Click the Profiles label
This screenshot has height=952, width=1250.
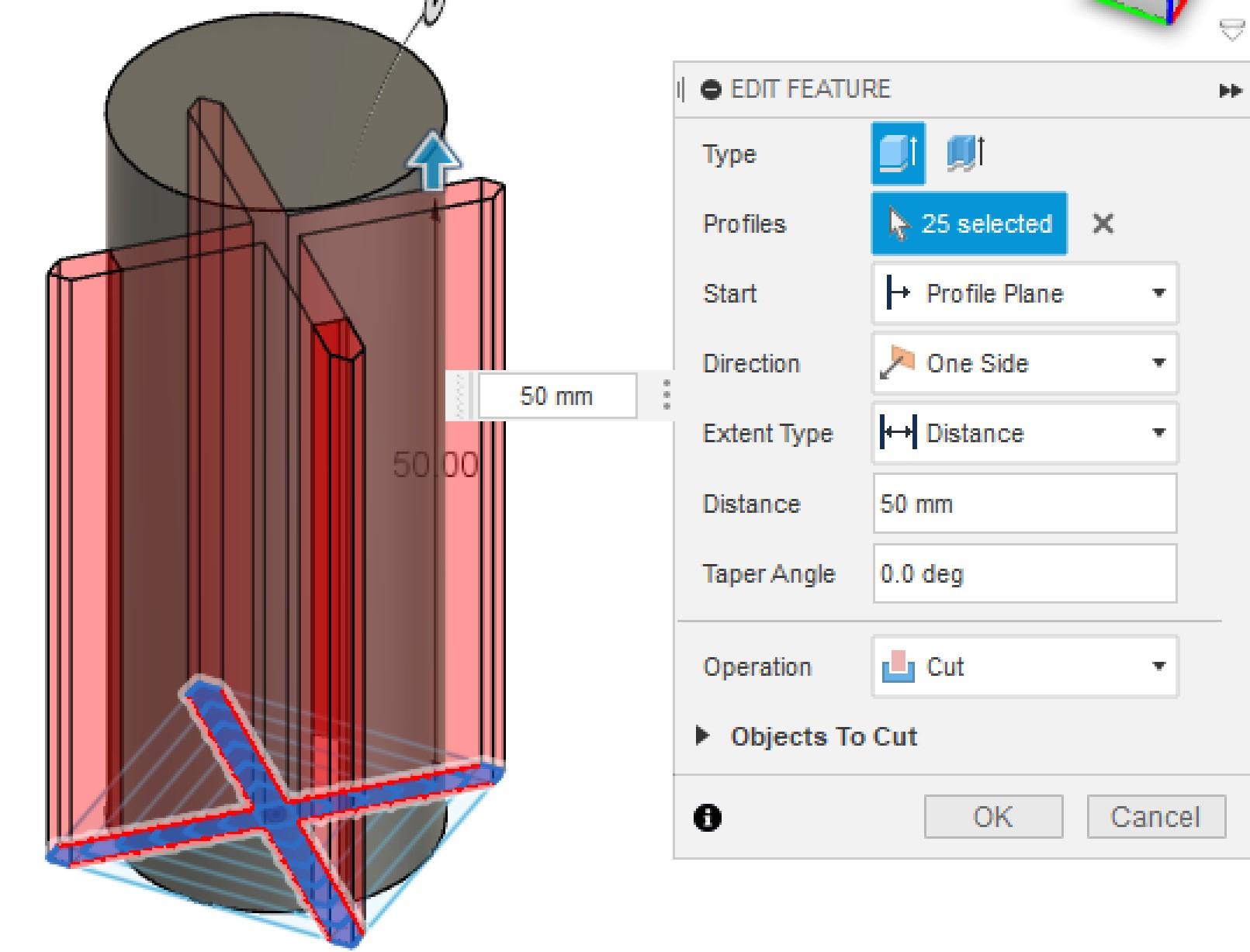[744, 224]
